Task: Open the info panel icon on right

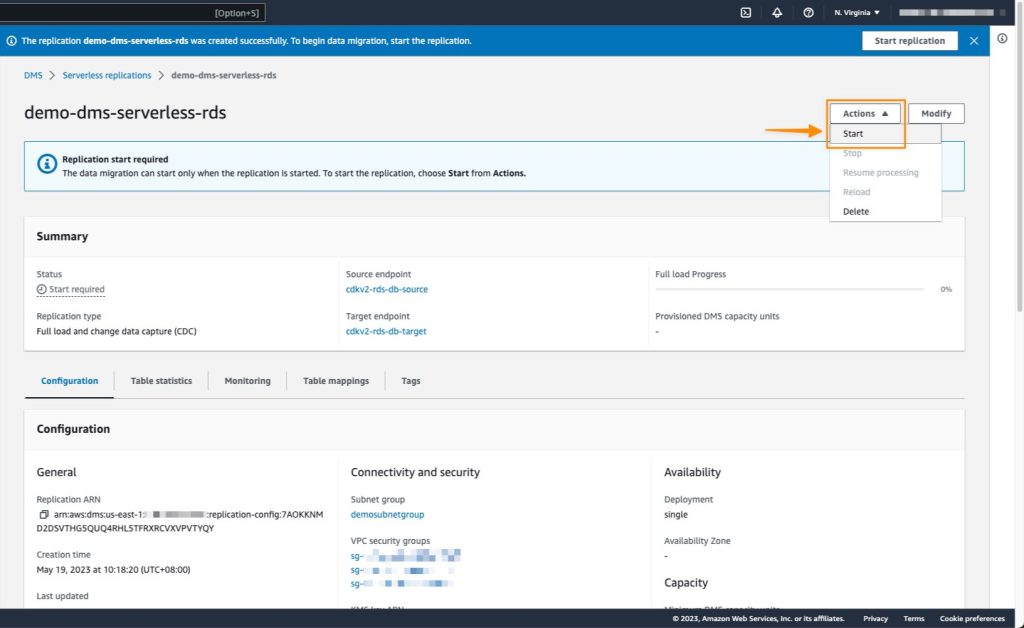Action: [x=1002, y=39]
